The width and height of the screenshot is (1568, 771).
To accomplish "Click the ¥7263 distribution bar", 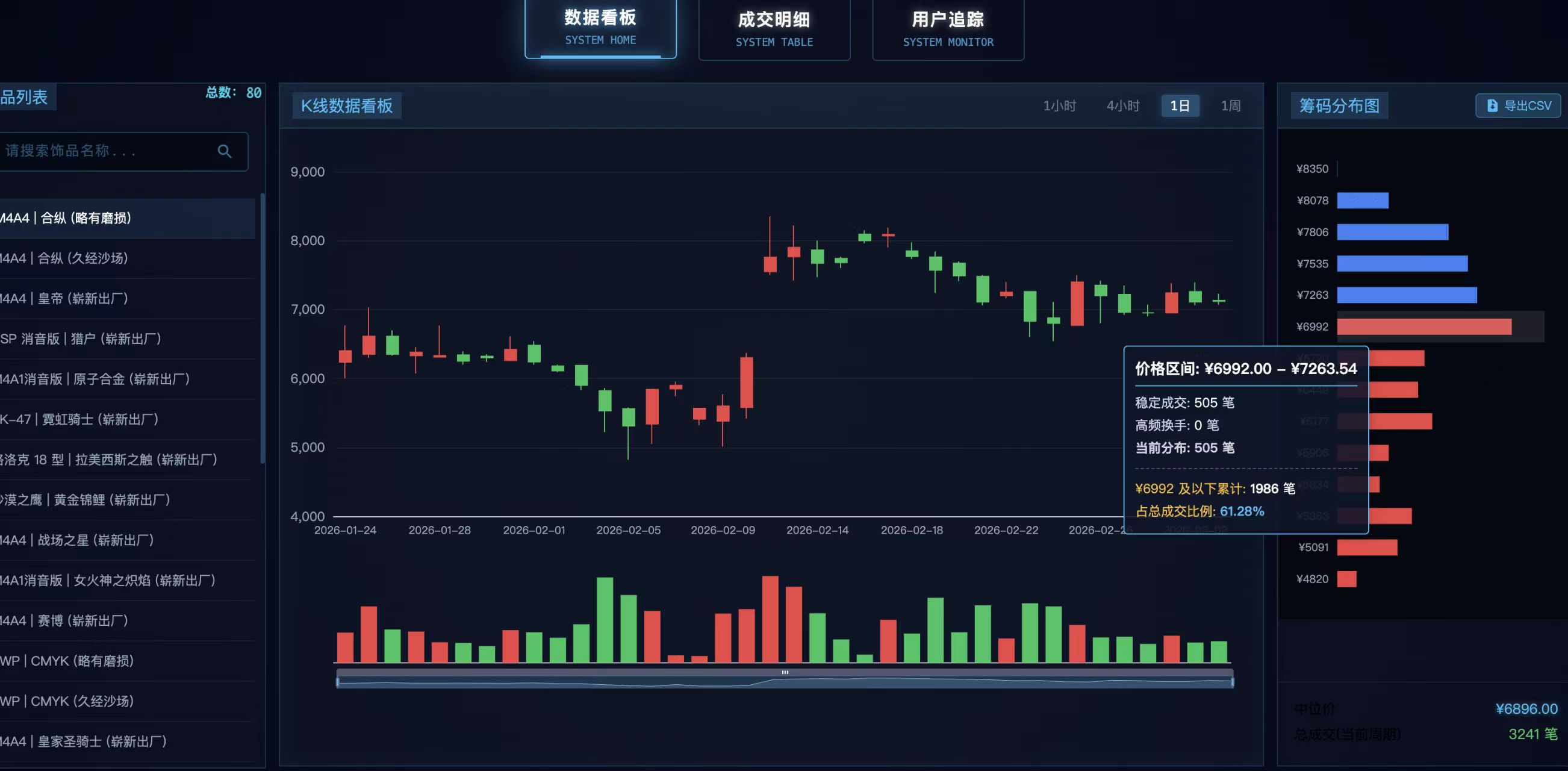I will click(x=1407, y=295).
